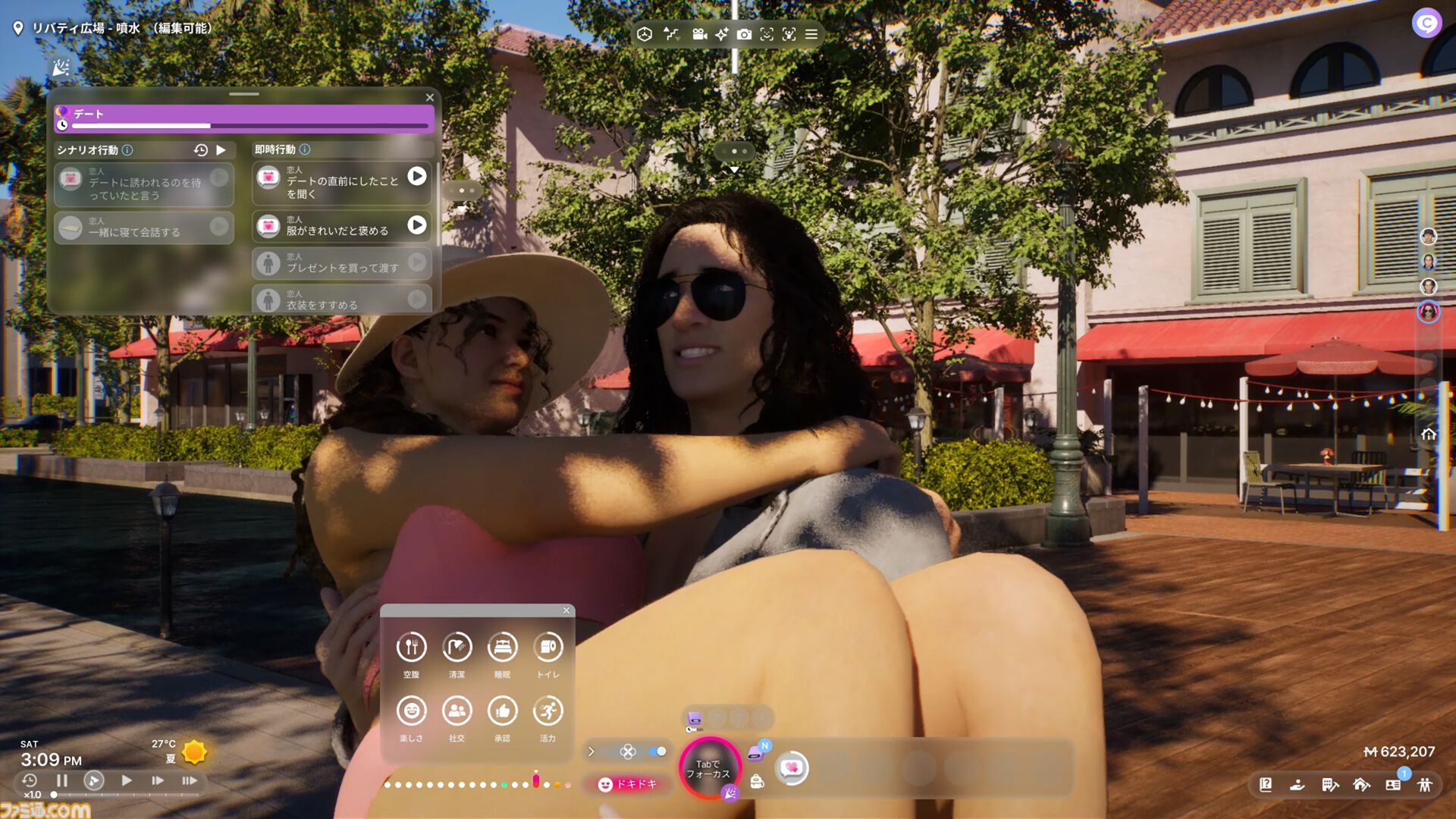
Task: Close the needs panel
Action: click(566, 610)
